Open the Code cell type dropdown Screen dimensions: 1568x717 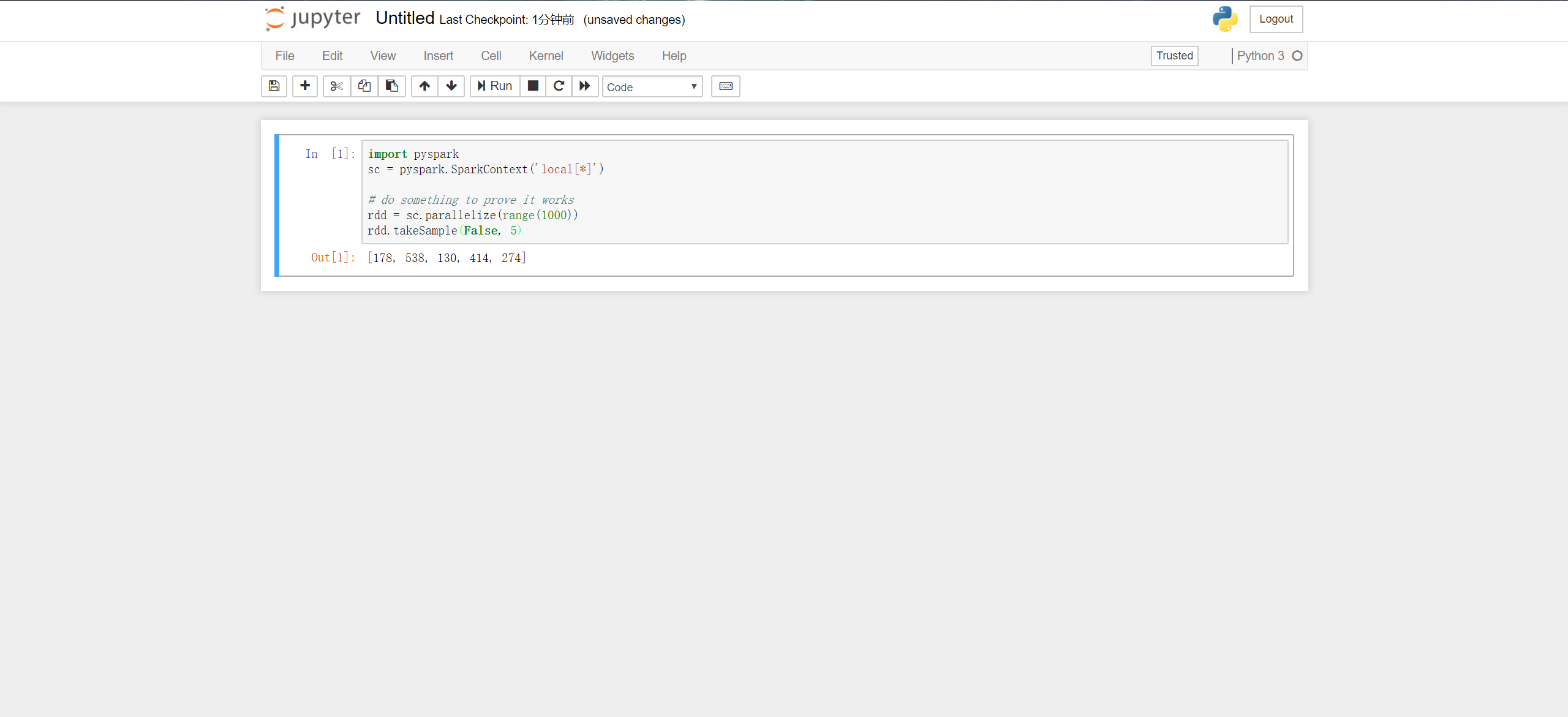click(652, 87)
